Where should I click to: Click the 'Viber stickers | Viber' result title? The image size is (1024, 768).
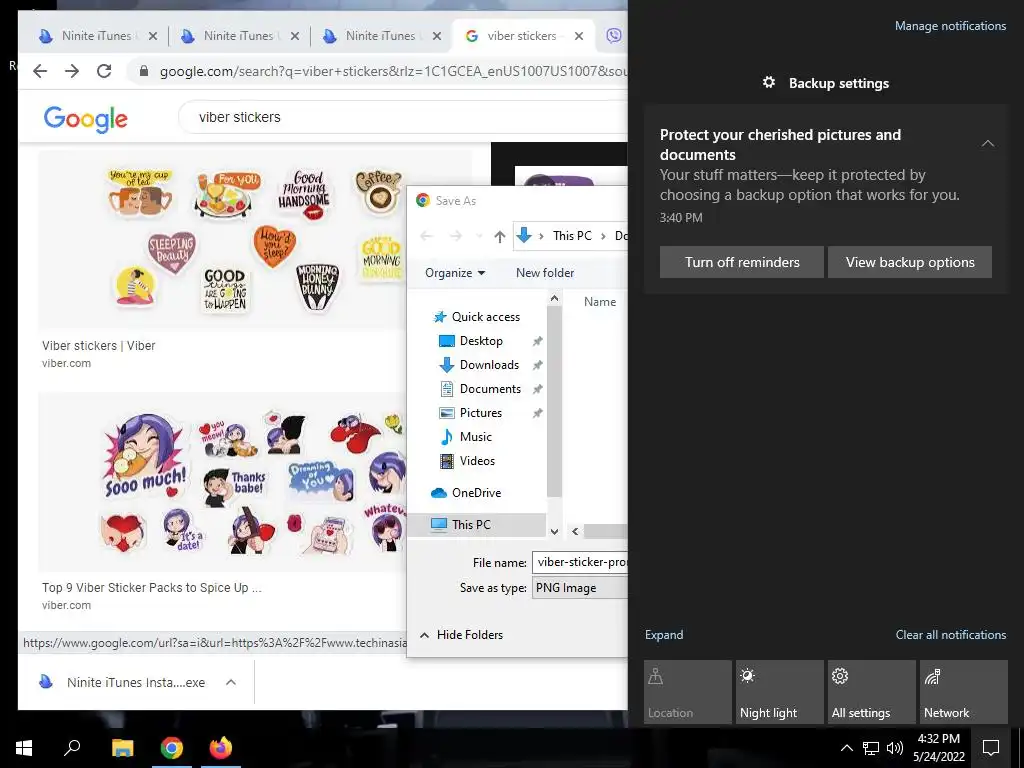point(99,346)
